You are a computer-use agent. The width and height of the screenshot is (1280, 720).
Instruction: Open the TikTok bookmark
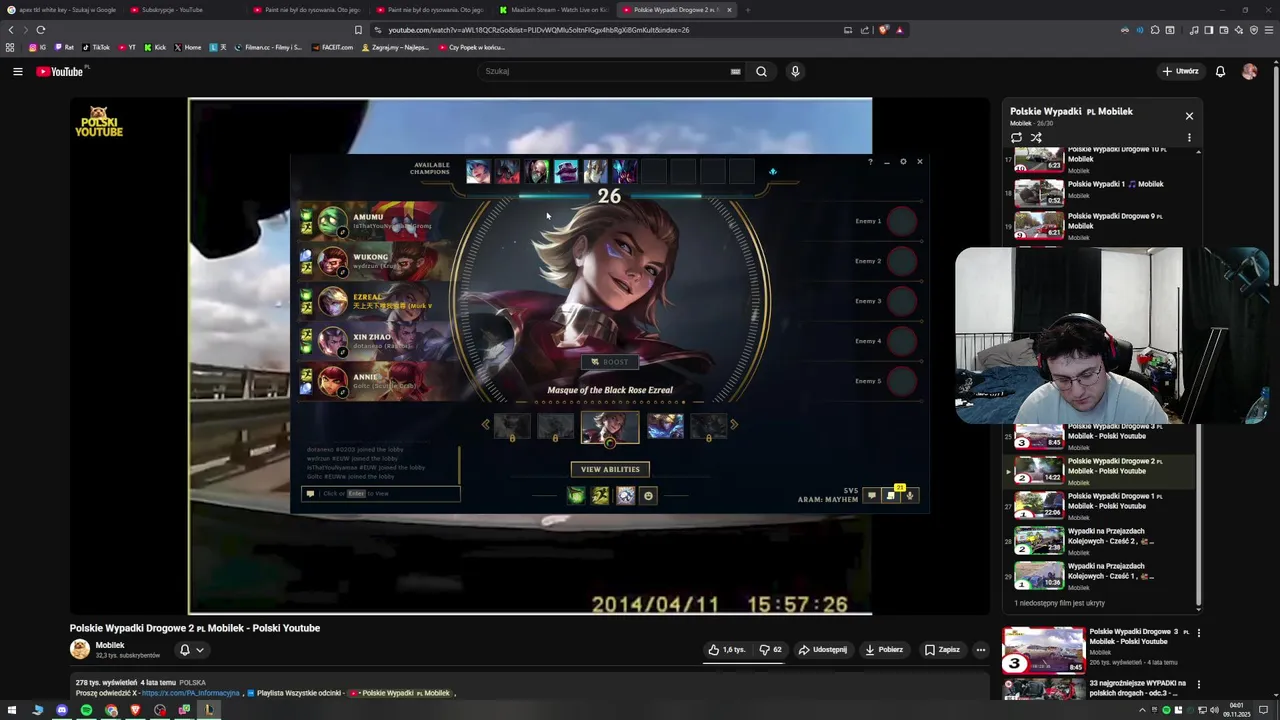[96, 47]
